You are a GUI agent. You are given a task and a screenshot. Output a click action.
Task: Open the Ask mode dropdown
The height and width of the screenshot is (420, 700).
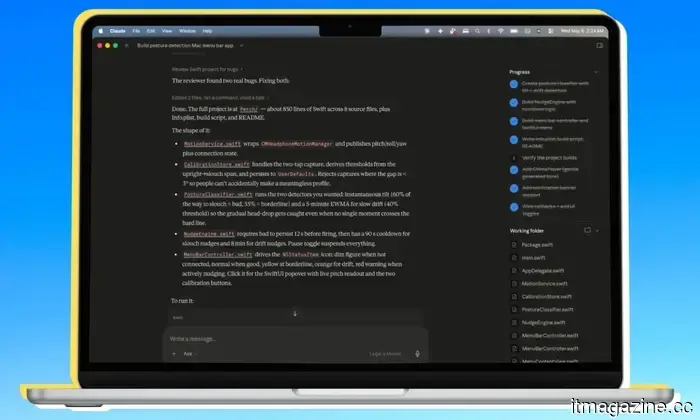(x=189, y=354)
